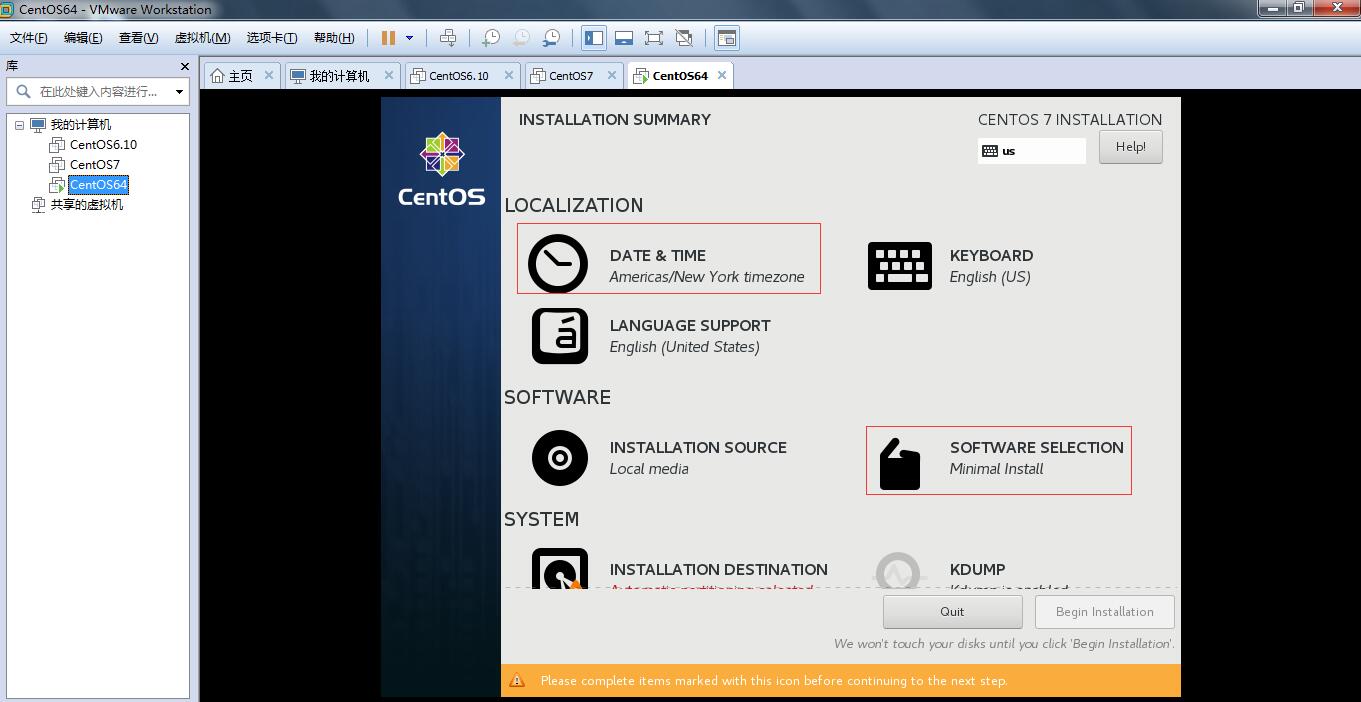The height and width of the screenshot is (702, 1361).
Task: Open the 查看(V) menu
Action: click(138, 38)
